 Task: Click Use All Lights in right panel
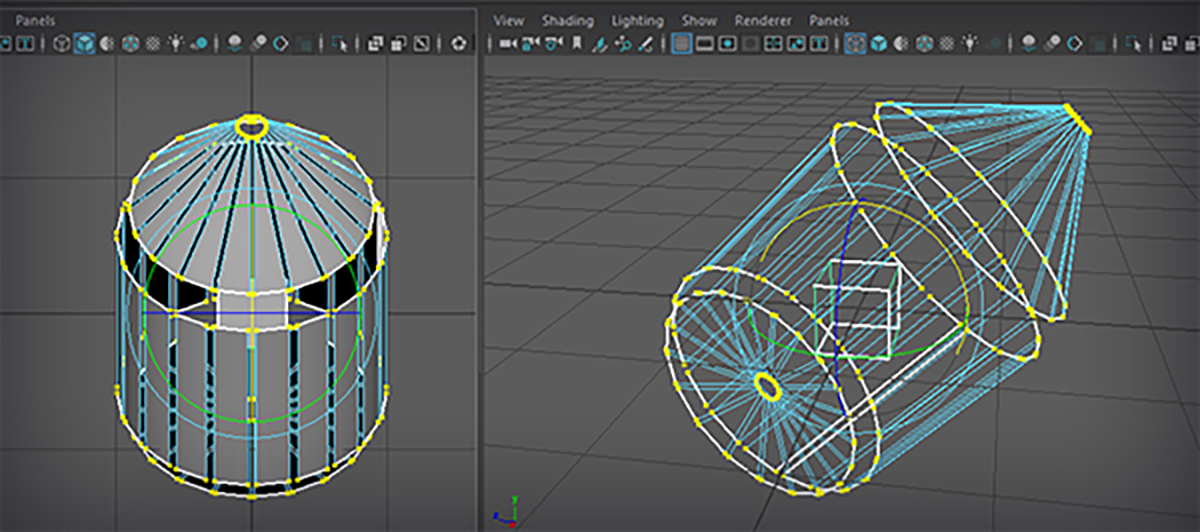[971, 43]
